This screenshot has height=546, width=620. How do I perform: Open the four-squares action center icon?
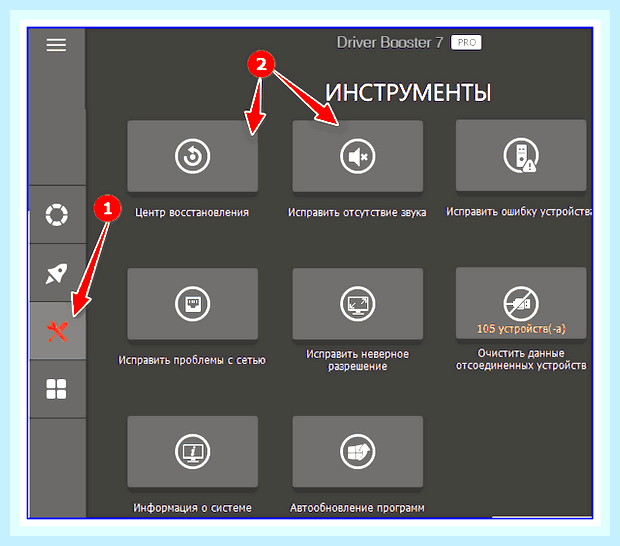click(x=56, y=389)
